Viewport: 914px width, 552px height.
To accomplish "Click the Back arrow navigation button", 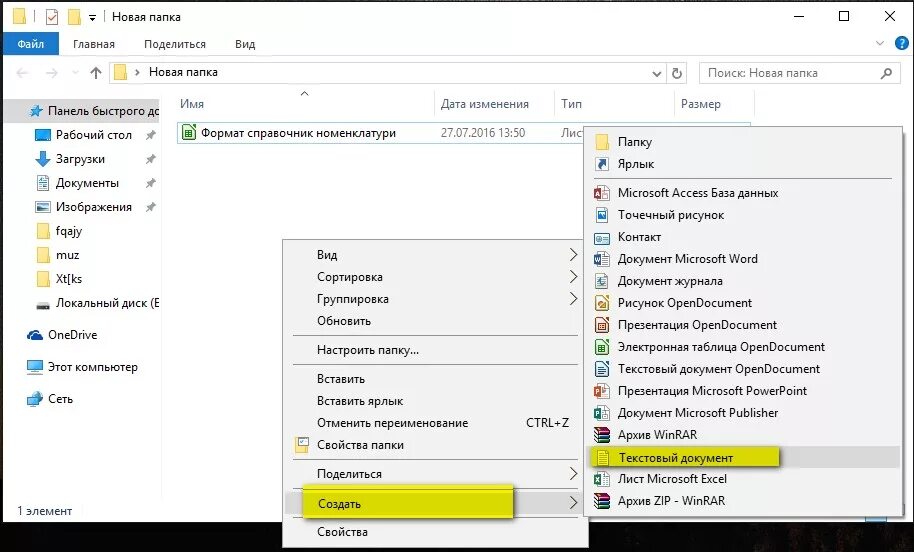I will coord(23,73).
